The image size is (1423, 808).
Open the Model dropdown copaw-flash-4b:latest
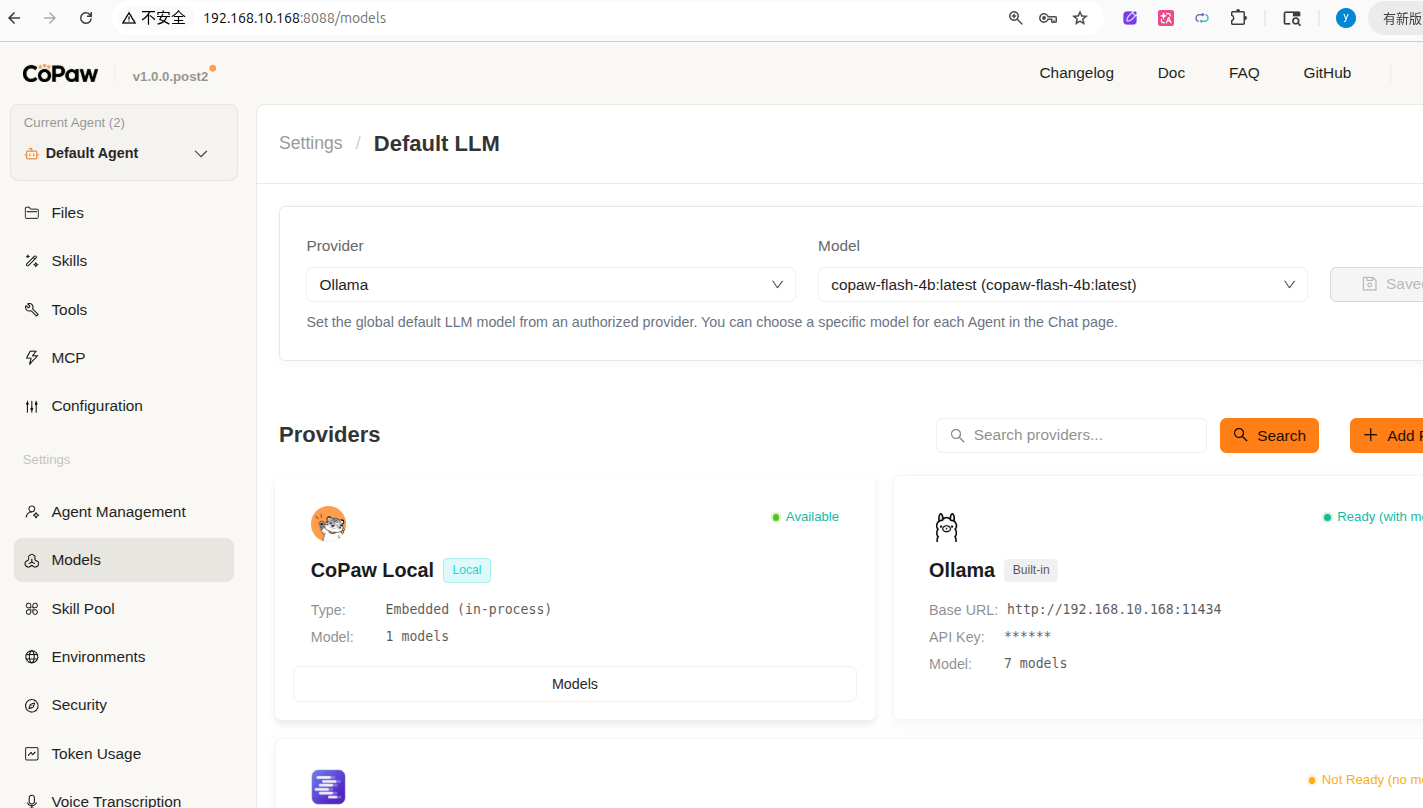[1062, 285]
